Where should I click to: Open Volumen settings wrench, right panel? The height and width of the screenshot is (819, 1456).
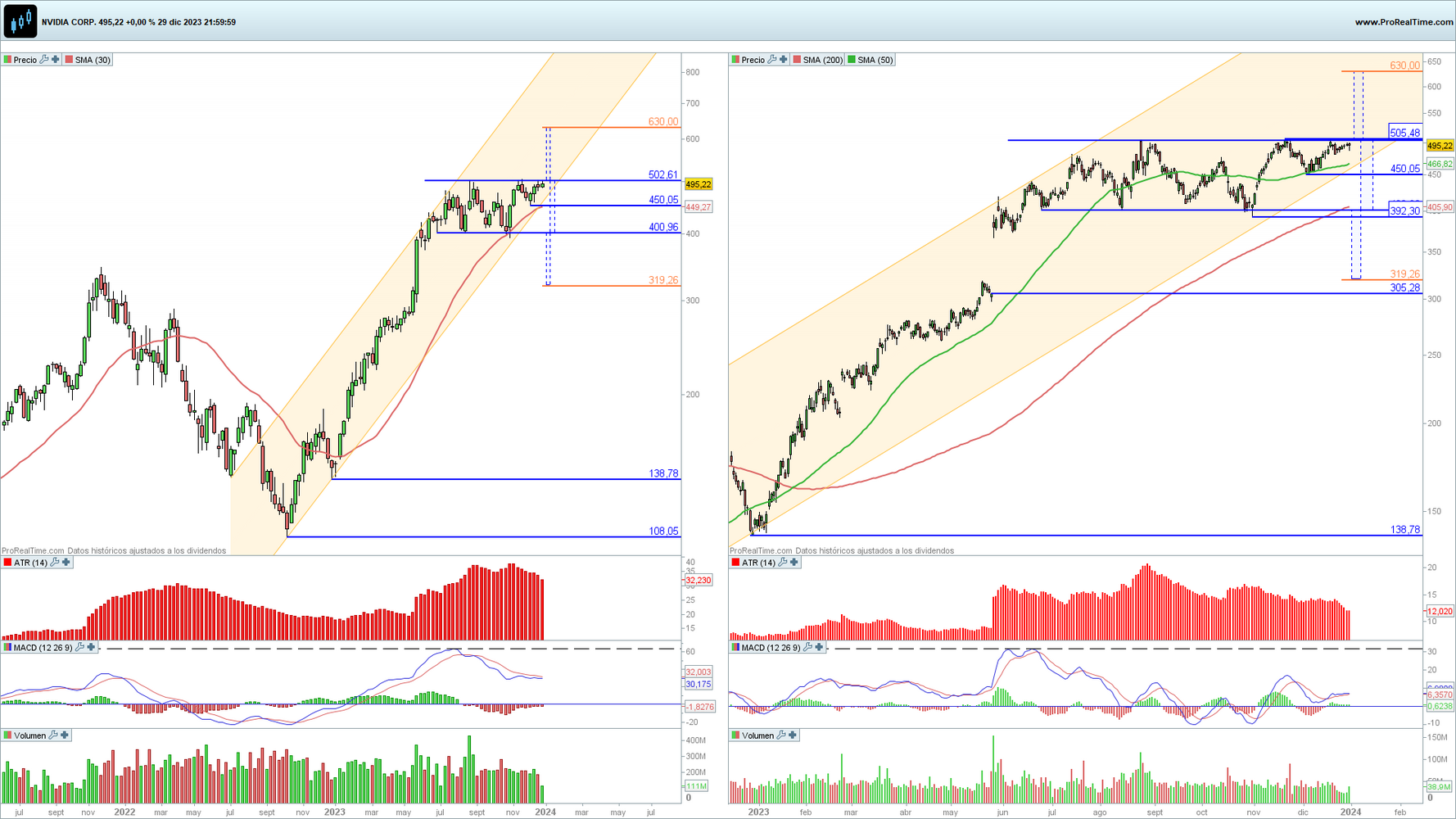click(x=781, y=735)
